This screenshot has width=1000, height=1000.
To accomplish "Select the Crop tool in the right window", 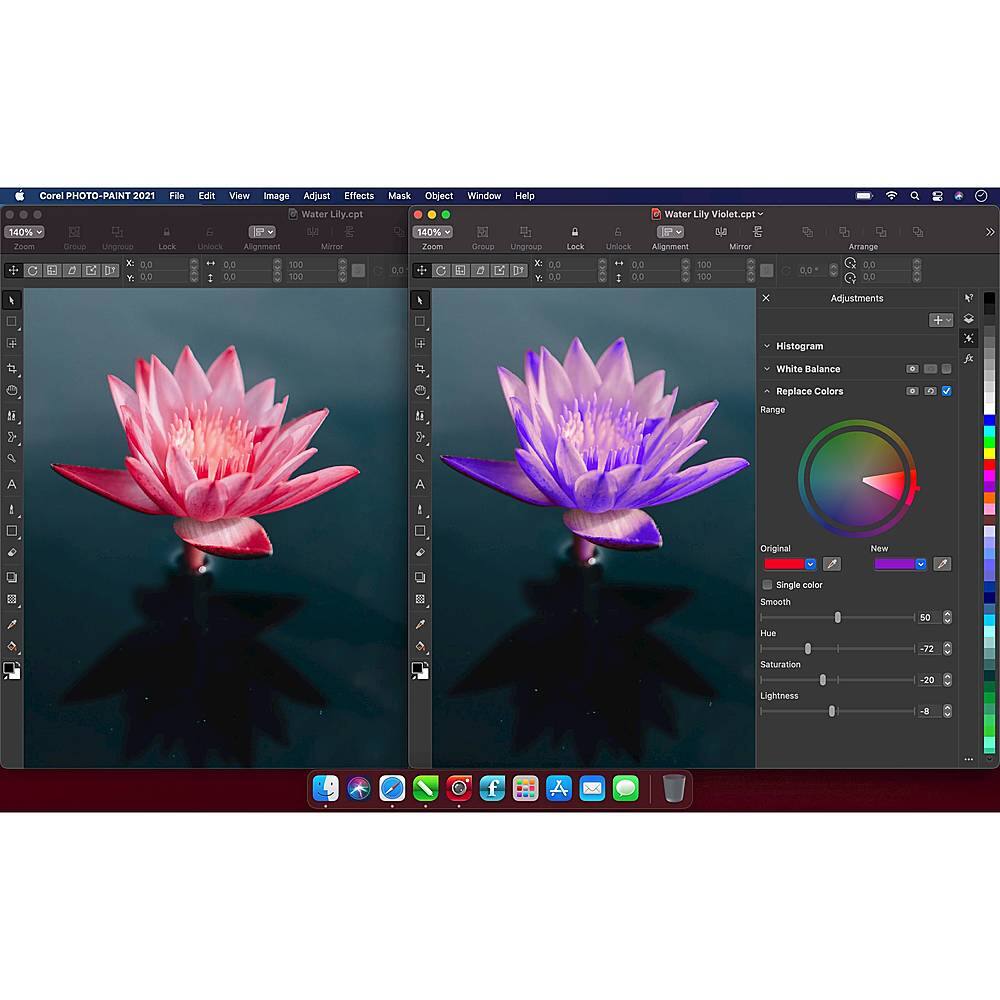I will point(421,369).
